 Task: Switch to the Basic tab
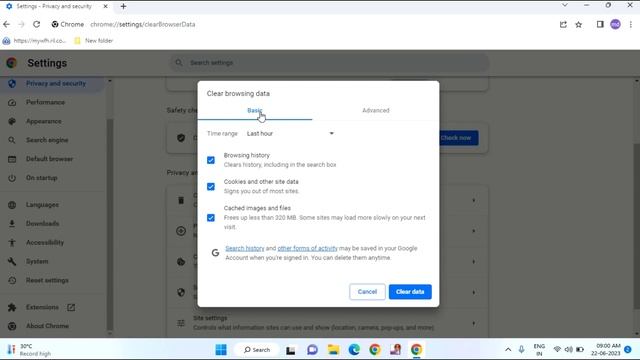(x=255, y=111)
